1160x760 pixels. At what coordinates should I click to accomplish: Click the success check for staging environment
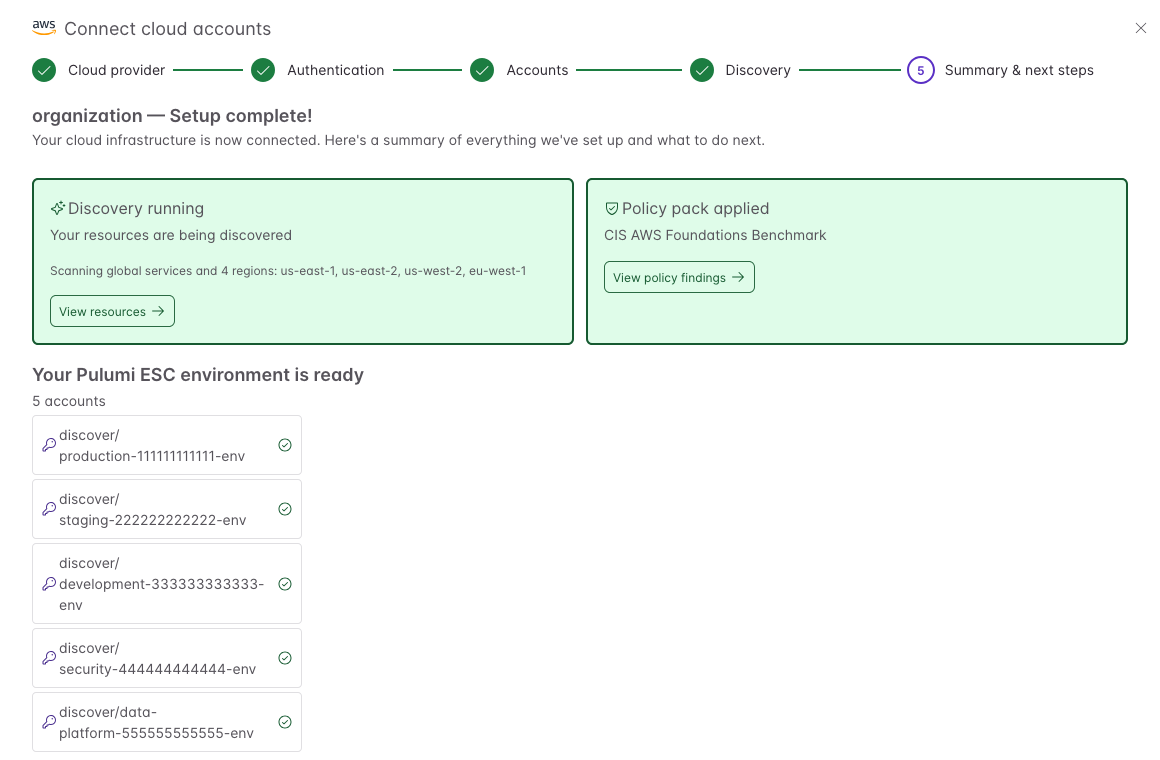[x=285, y=509]
